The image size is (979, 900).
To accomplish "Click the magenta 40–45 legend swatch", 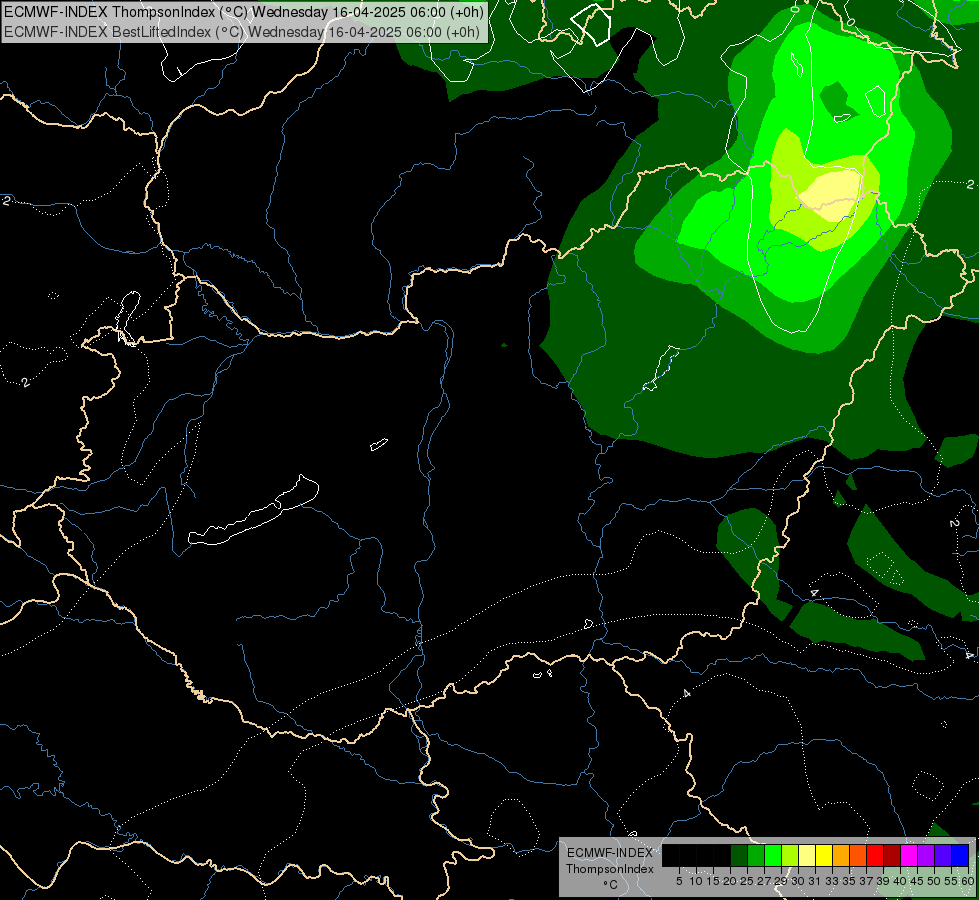I will tap(909, 855).
